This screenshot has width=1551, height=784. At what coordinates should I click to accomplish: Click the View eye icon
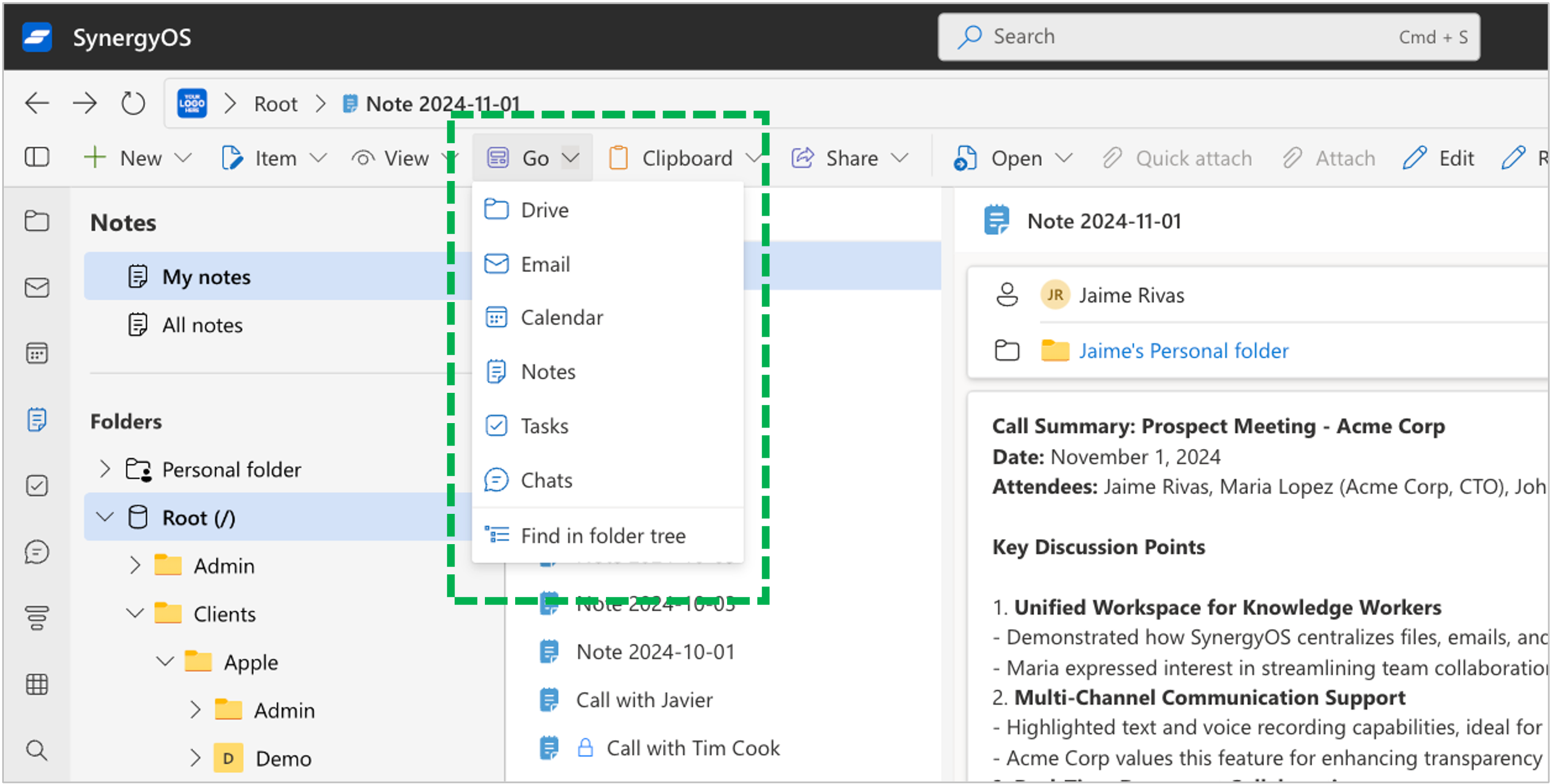coord(363,158)
